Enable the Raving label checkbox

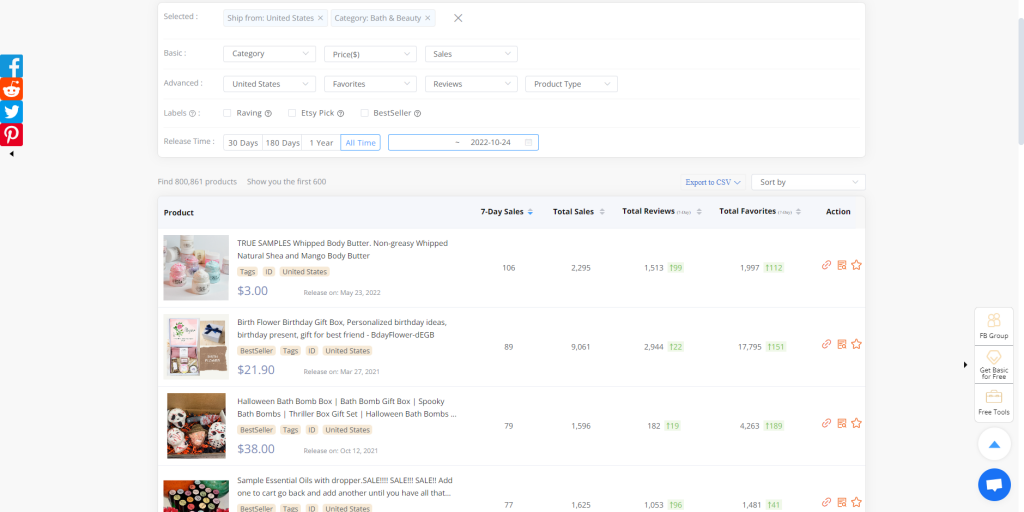coord(228,113)
